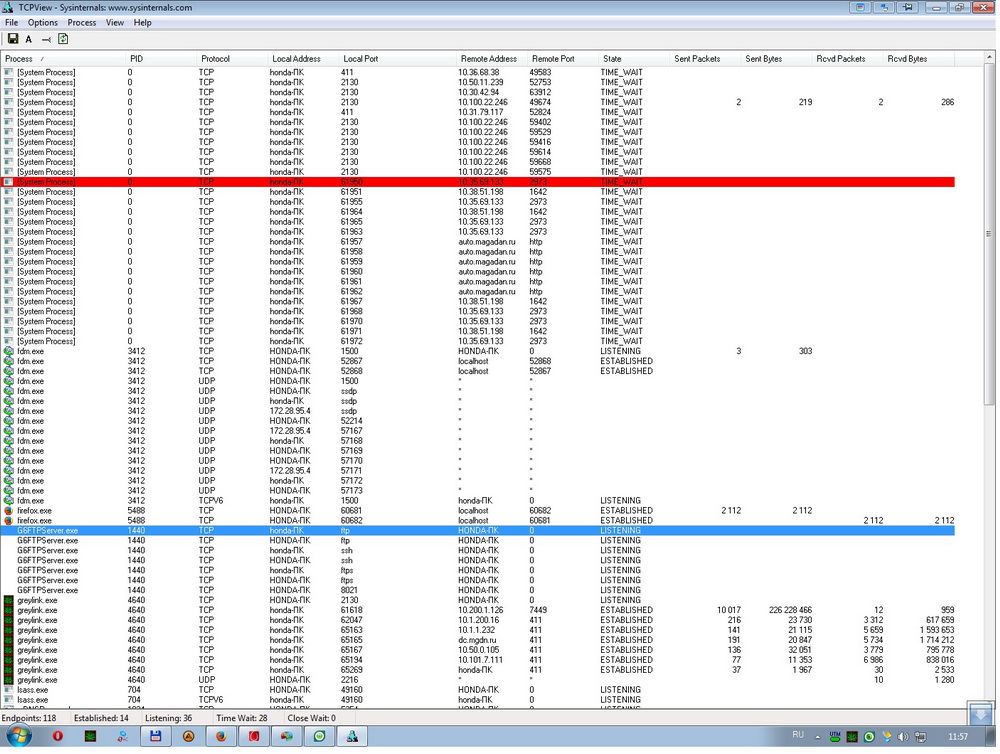Image resolution: width=1000 pixels, height=754 pixels.
Task: Click the first greylink.exe row icon
Action: pos(9,600)
